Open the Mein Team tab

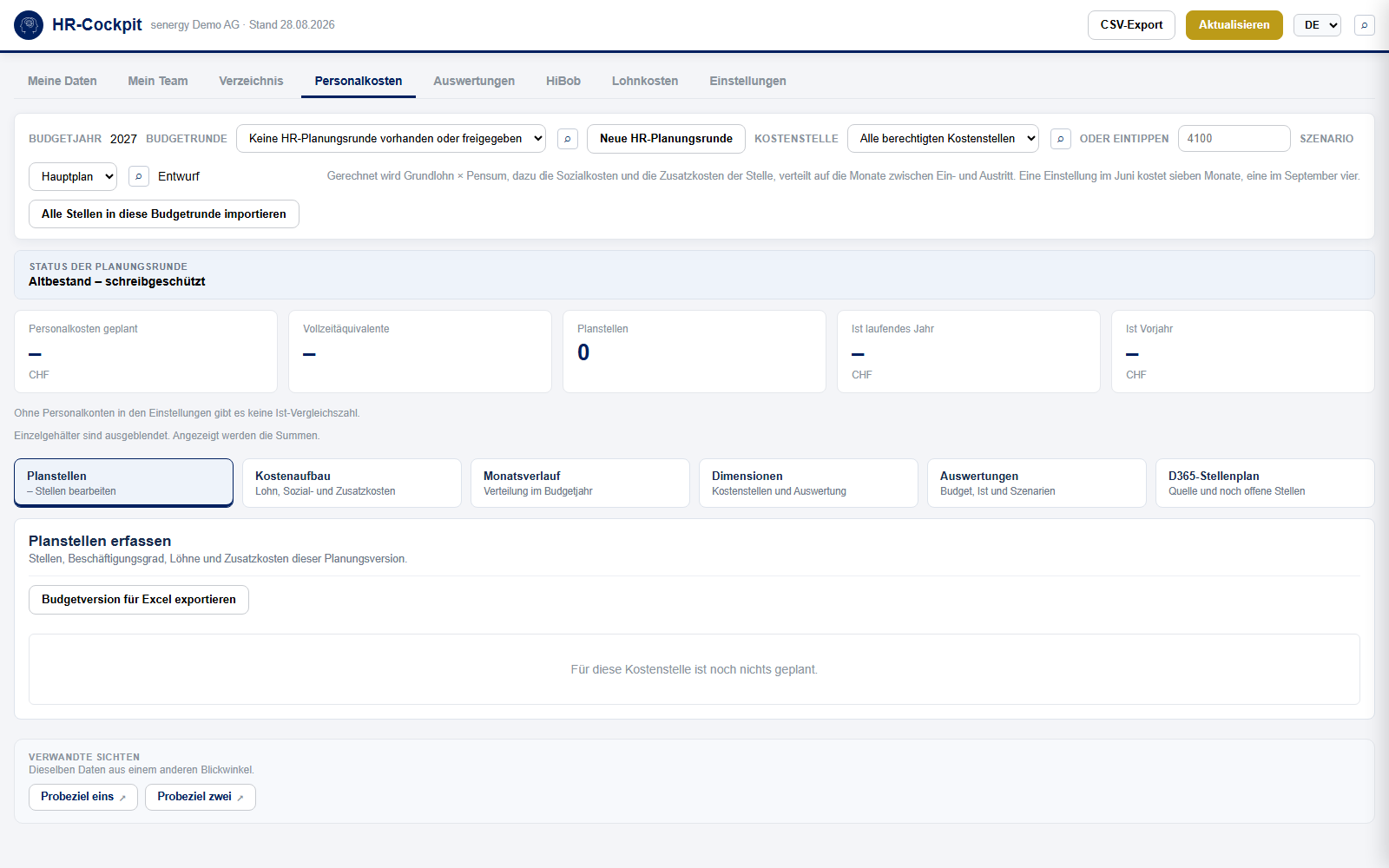point(158,81)
